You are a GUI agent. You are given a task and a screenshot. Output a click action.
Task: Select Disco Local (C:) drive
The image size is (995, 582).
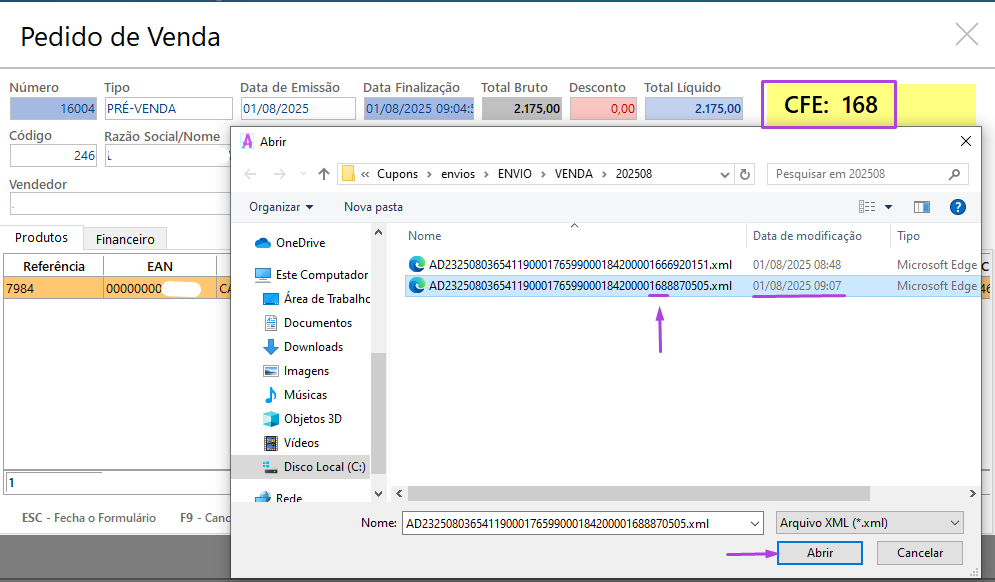coord(324,467)
